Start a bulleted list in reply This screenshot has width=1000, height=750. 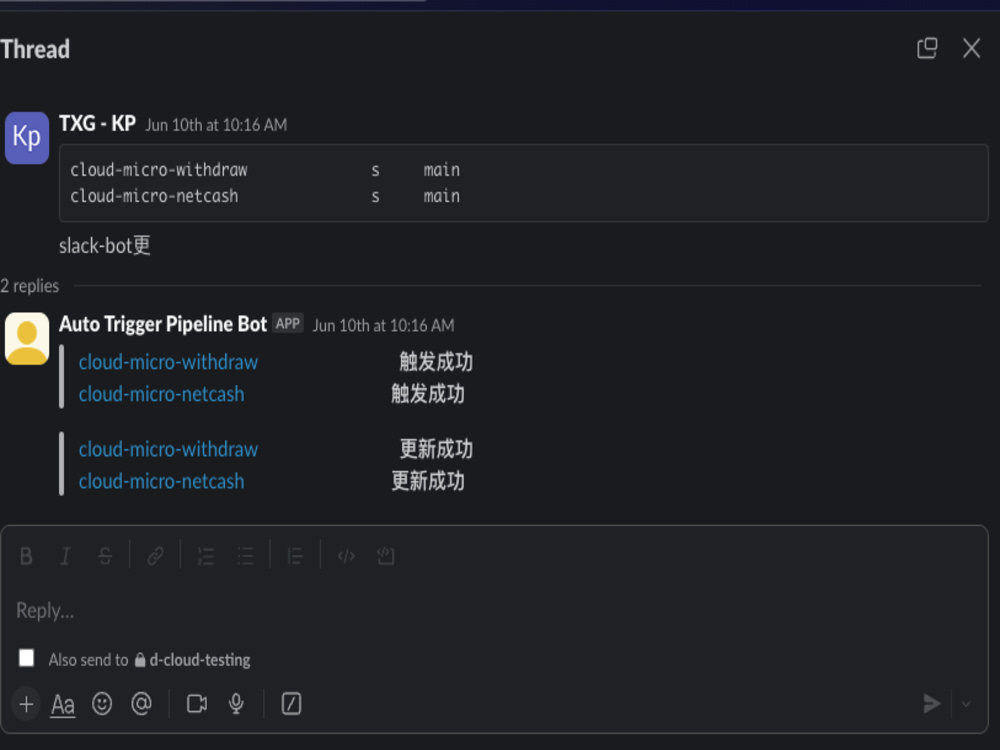point(246,556)
